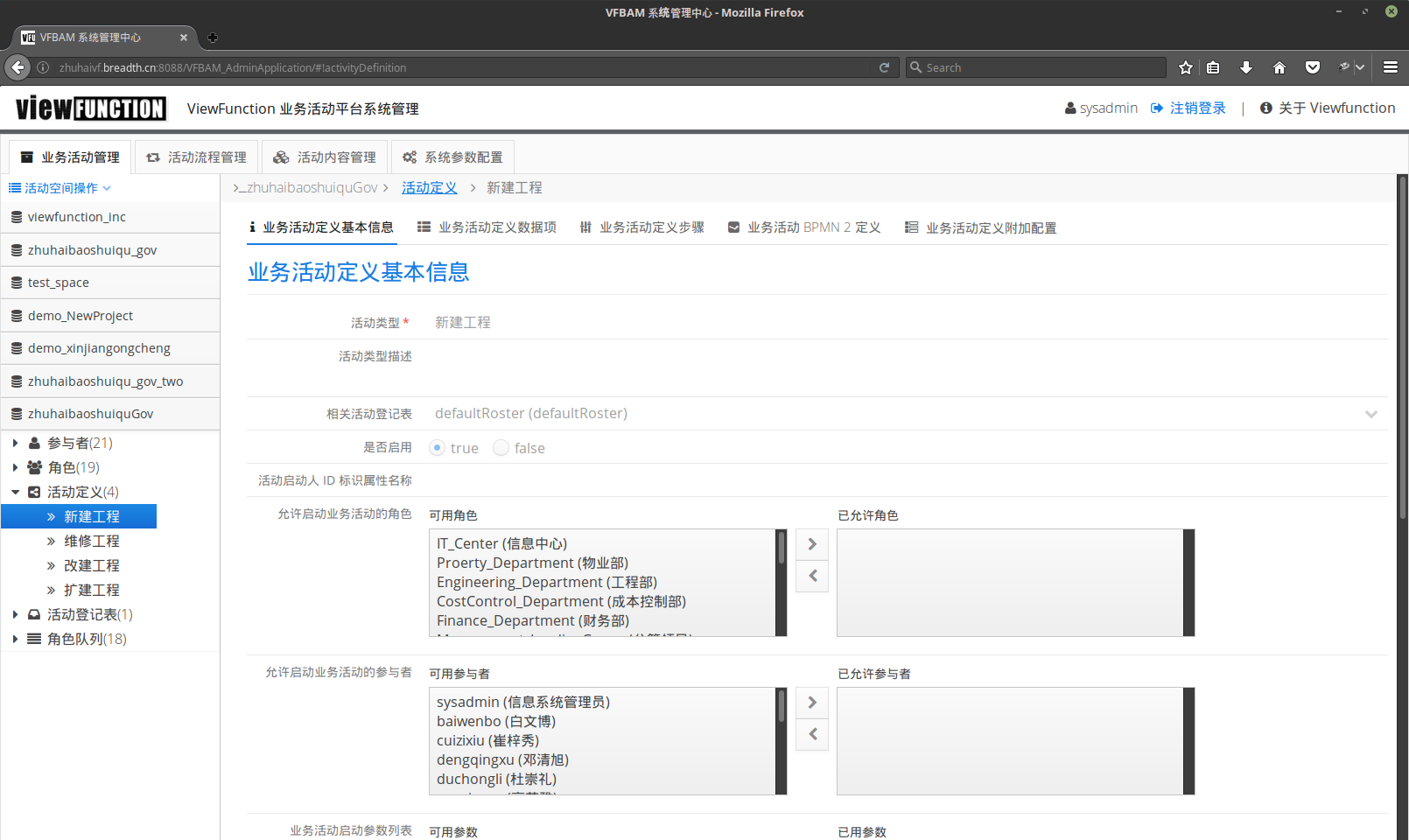Click the sysadmin user entry
The height and width of the screenshot is (840, 1409).
1101,108
